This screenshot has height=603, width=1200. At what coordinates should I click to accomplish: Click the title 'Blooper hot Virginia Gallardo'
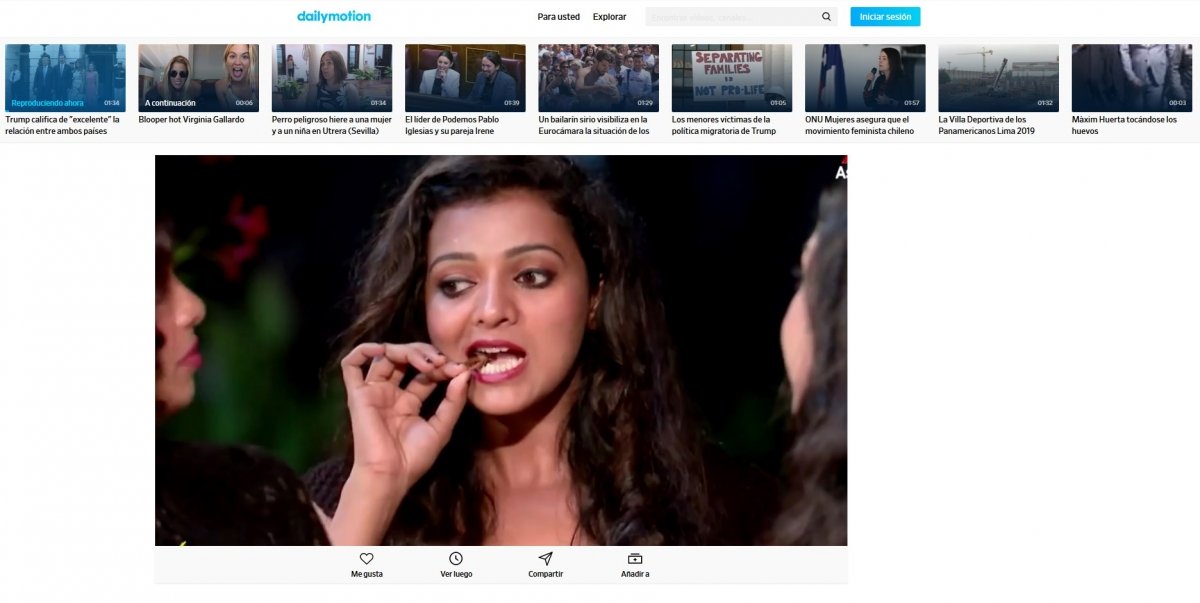point(191,120)
